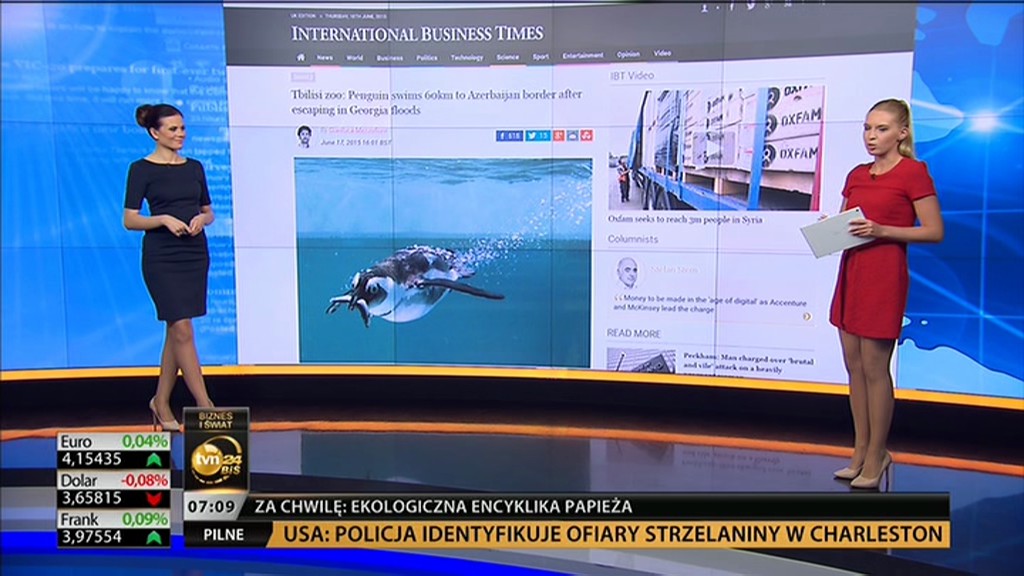
Task: Go to the Opinion section
Action: point(628,54)
